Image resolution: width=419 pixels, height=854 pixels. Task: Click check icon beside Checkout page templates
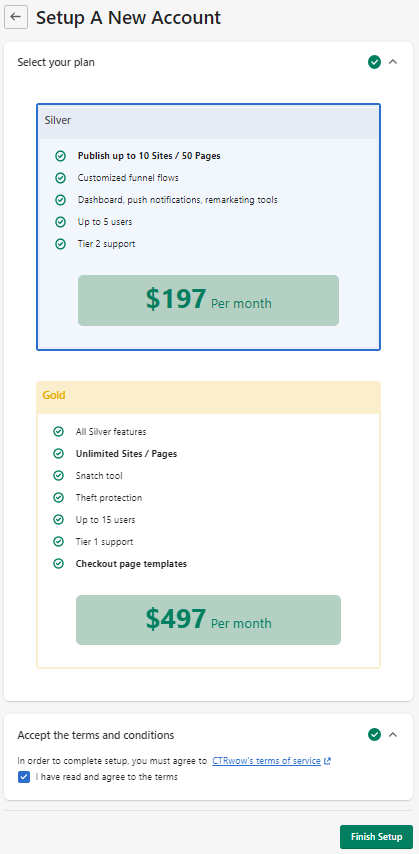pyautogui.click(x=58, y=564)
